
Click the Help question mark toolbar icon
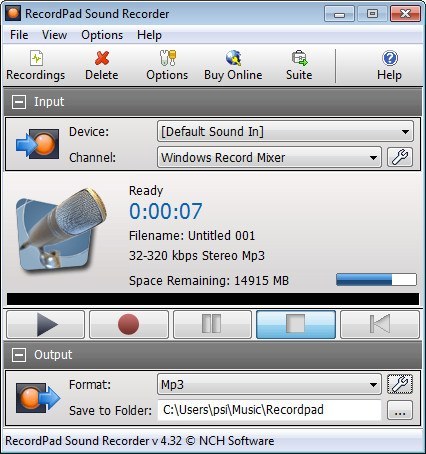[390, 58]
